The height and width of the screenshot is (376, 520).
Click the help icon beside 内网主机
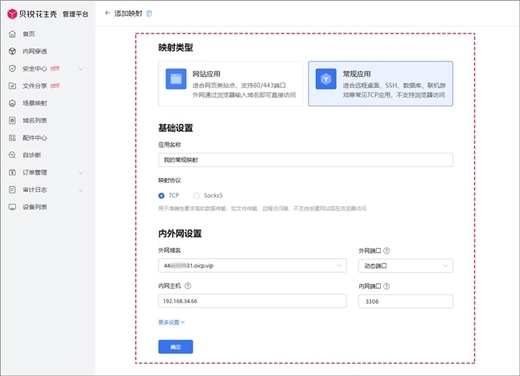pos(188,286)
